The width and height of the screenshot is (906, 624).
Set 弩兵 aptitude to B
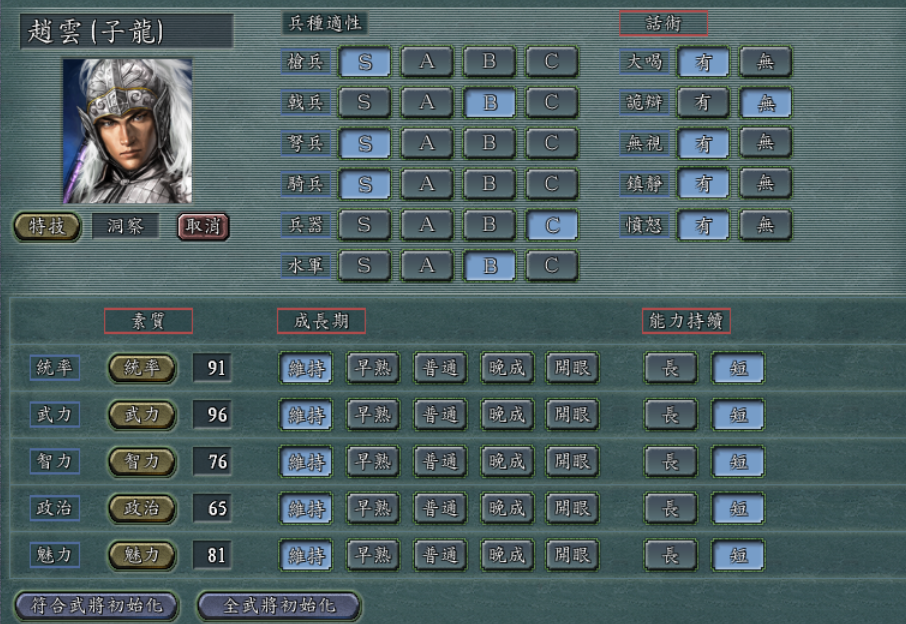point(489,143)
